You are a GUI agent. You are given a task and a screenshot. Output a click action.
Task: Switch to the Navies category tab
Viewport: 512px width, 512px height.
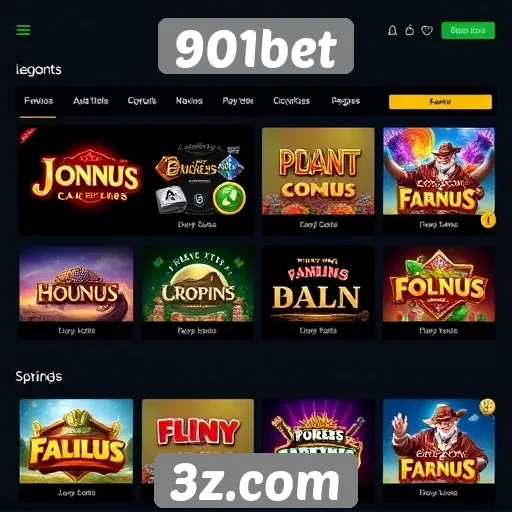189,101
